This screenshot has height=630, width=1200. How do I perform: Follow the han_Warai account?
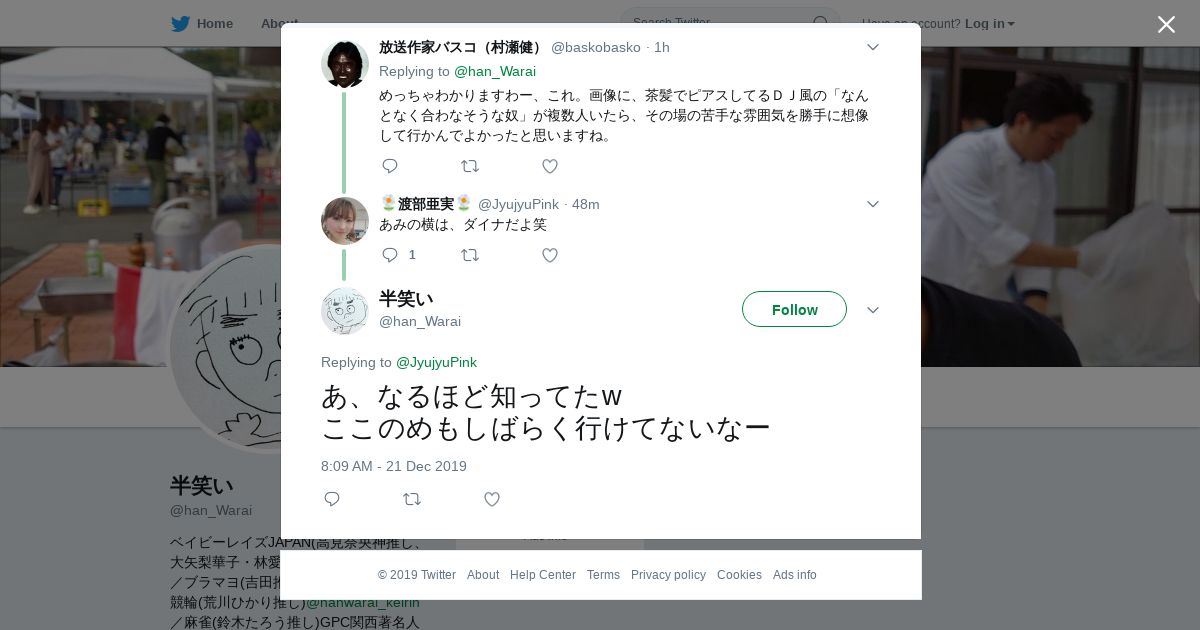pyautogui.click(x=794, y=309)
